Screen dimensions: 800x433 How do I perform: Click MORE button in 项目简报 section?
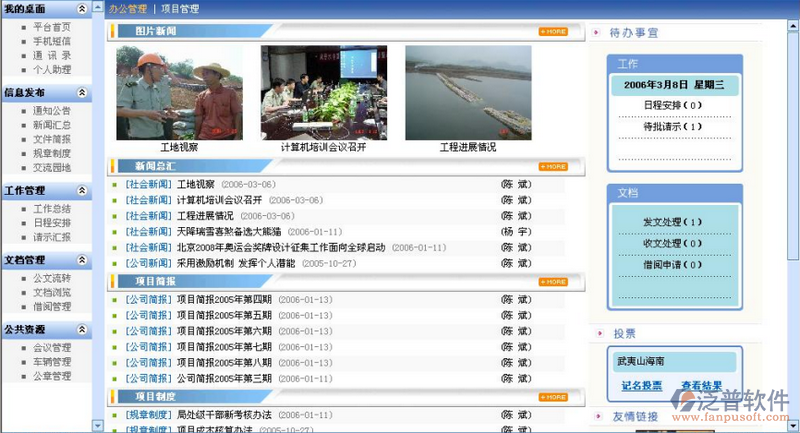click(553, 283)
